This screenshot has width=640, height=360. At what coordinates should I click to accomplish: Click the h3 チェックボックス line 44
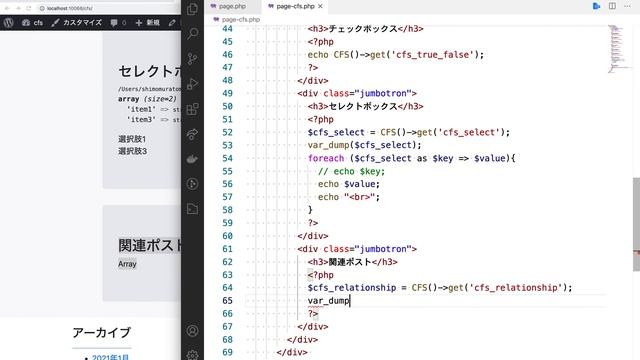pyautogui.click(x=366, y=29)
